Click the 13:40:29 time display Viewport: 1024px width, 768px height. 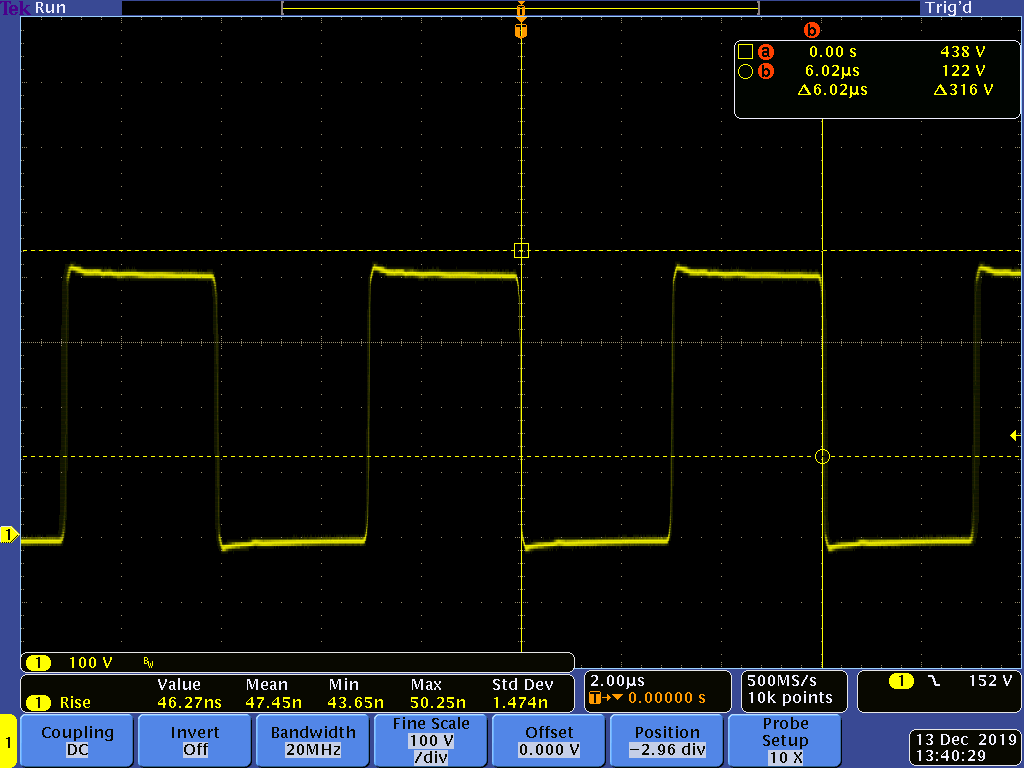951,756
